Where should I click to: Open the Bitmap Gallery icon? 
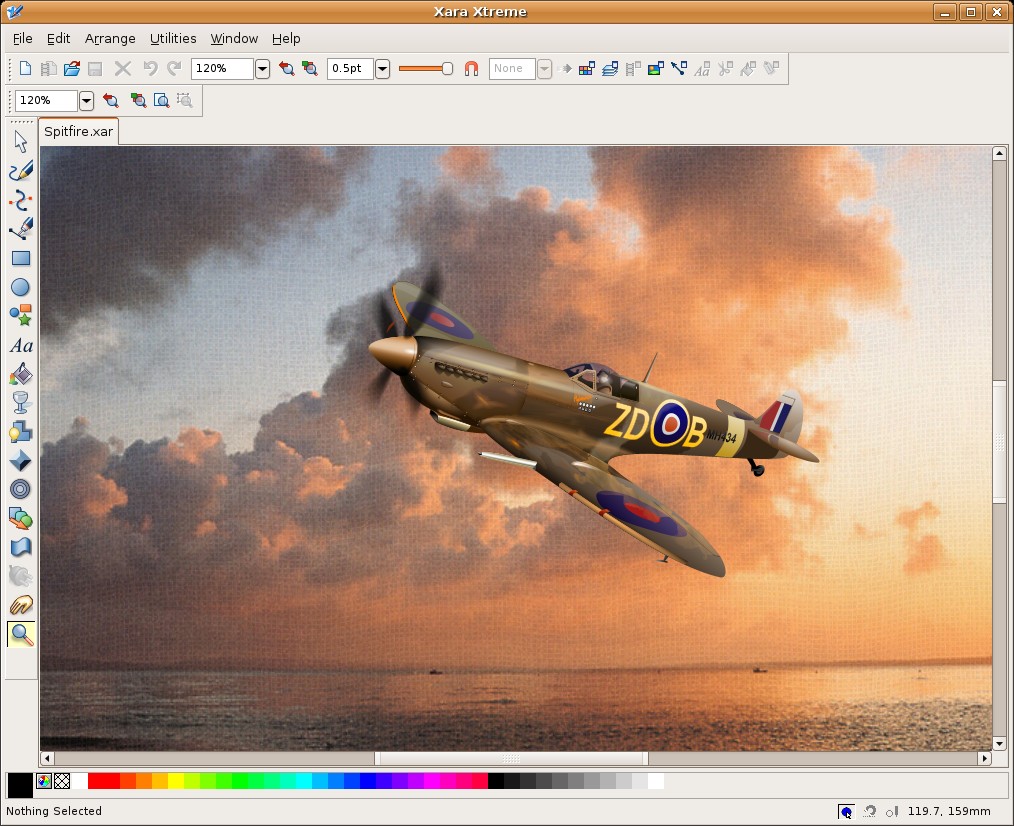click(x=656, y=69)
